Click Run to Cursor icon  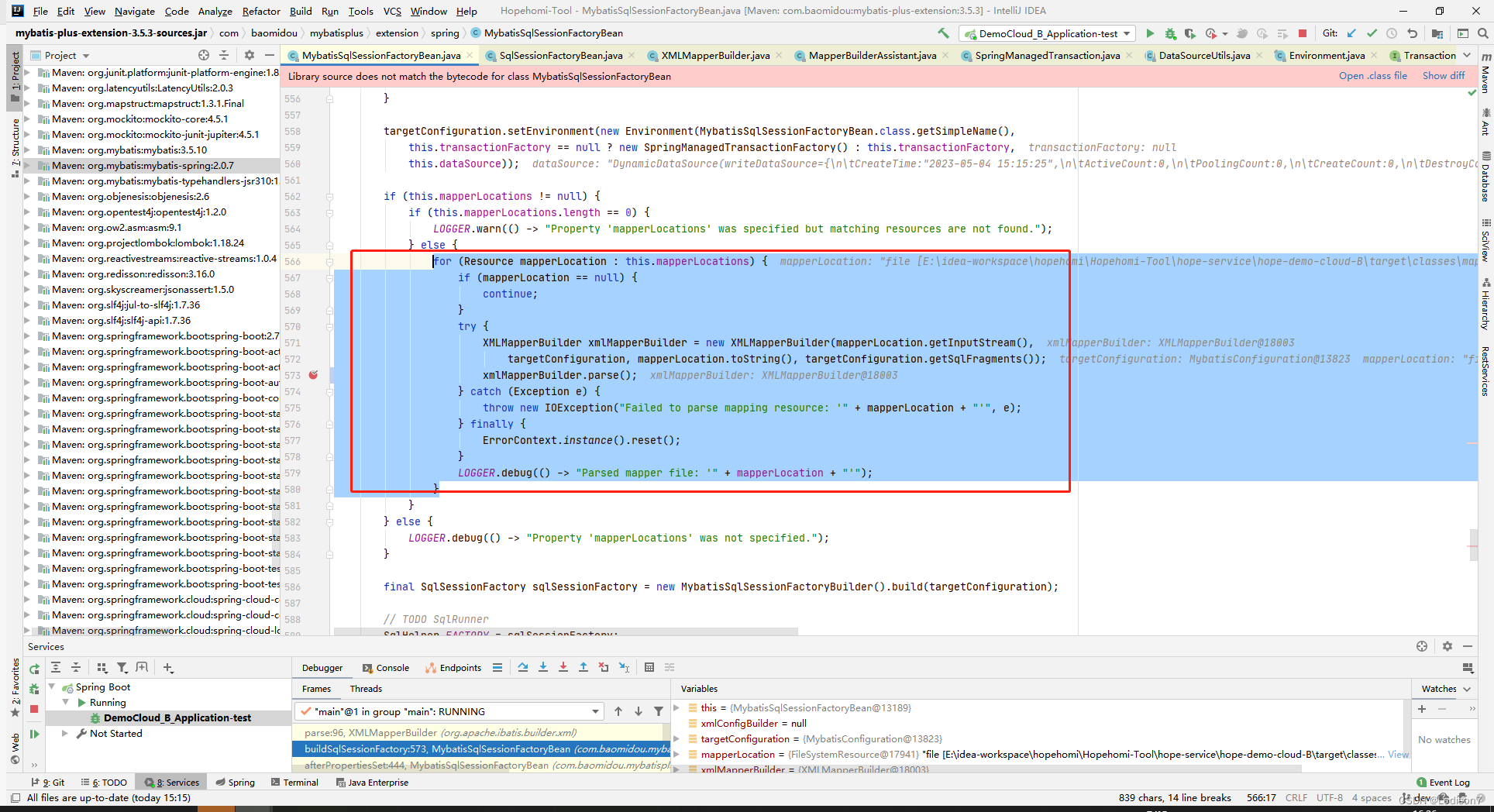pyautogui.click(x=624, y=667)
